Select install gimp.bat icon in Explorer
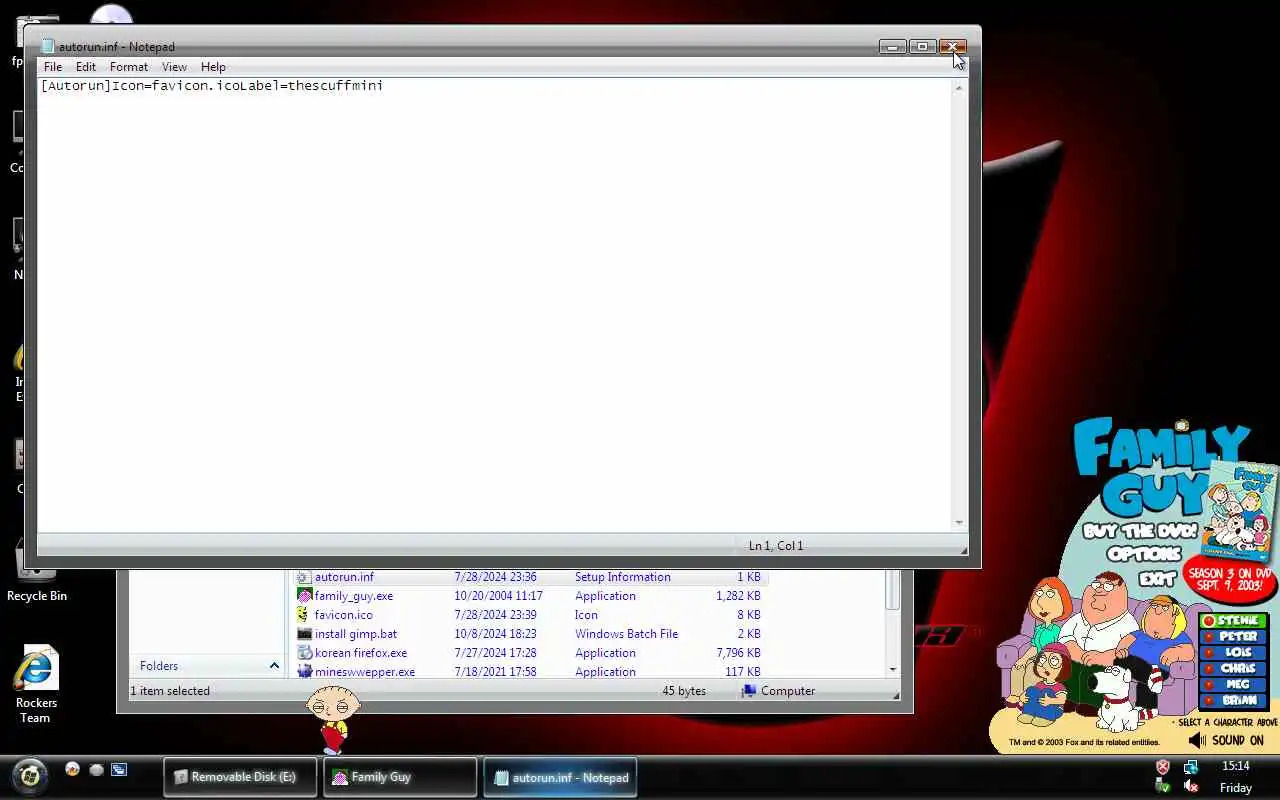Image resolution: width=1280 pixels, height=800 pixels. (304, 634)
